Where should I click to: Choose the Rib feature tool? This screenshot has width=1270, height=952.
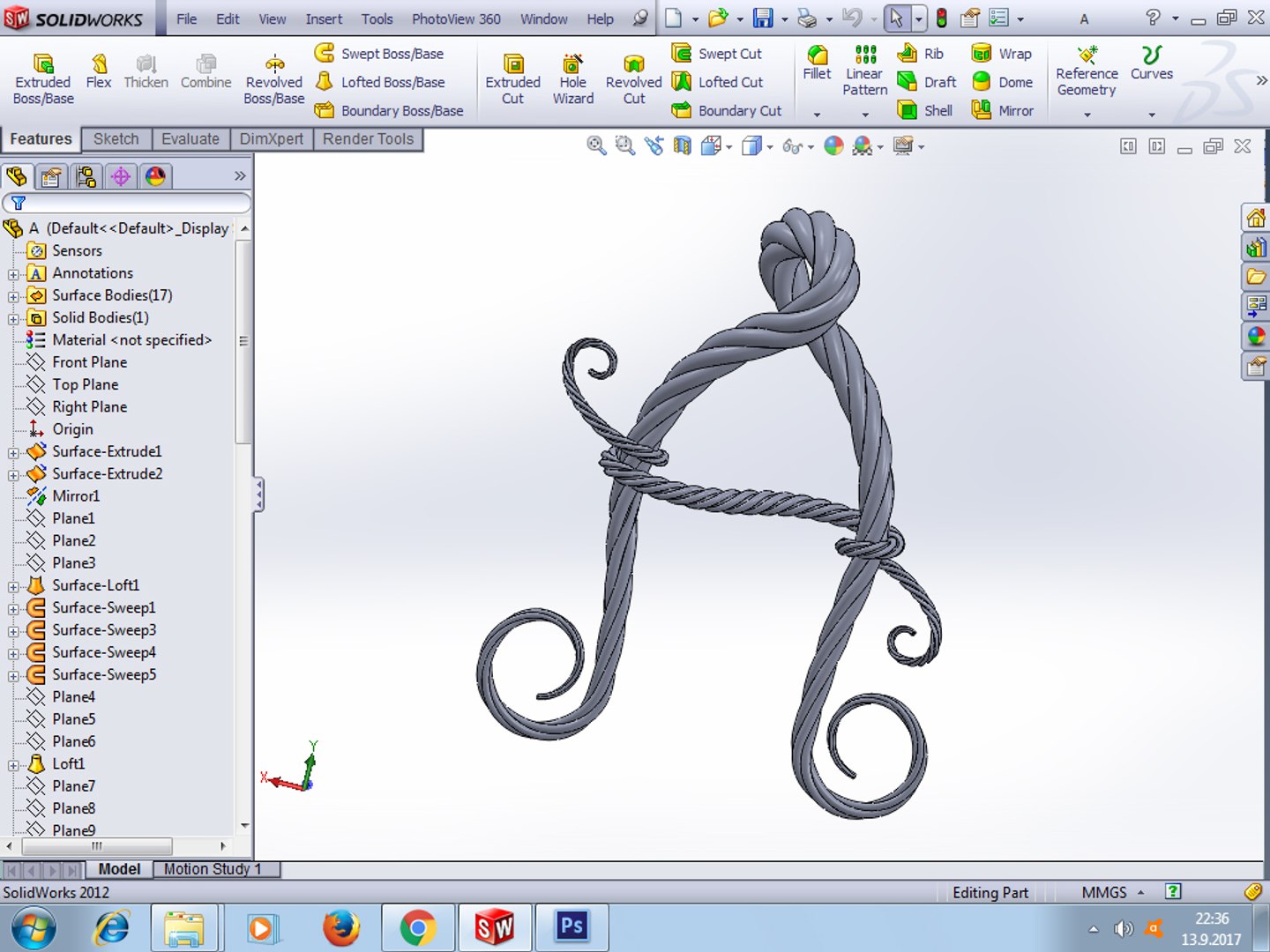920,54
